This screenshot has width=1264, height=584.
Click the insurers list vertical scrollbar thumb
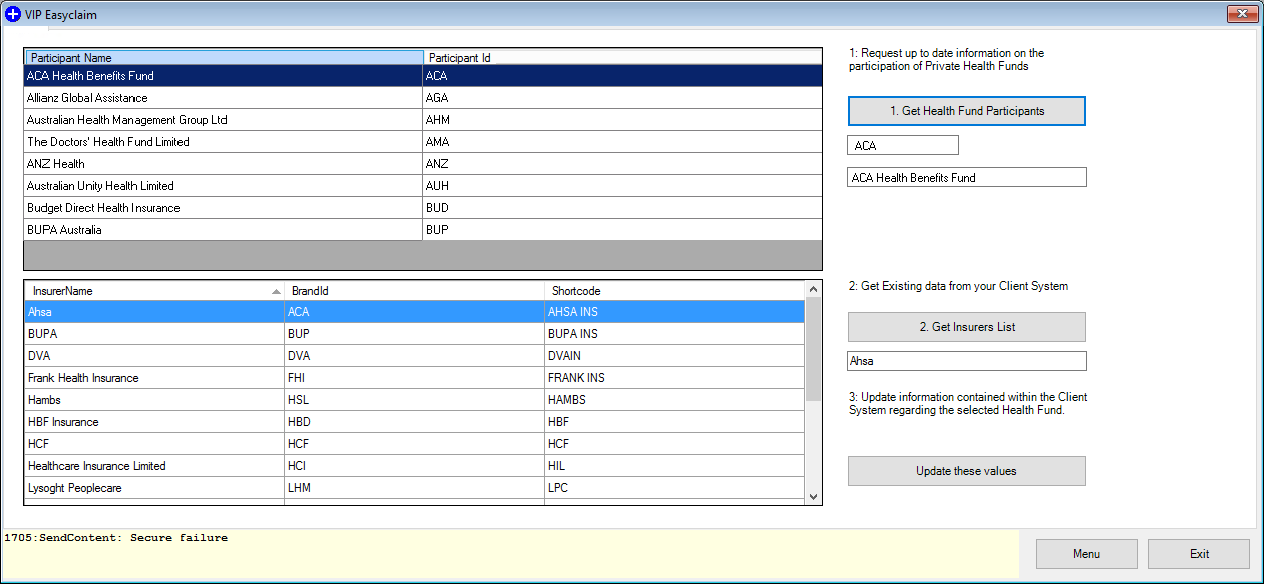coord(813,349)
